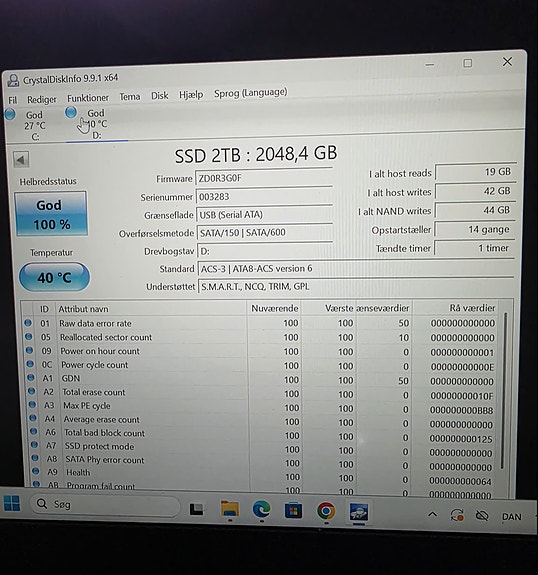Image resolution: width=538 pixels, height=575 pixels.
Task: Select the Reallocated sector count row
Action: pyautogui.click(x=260, y=337)
